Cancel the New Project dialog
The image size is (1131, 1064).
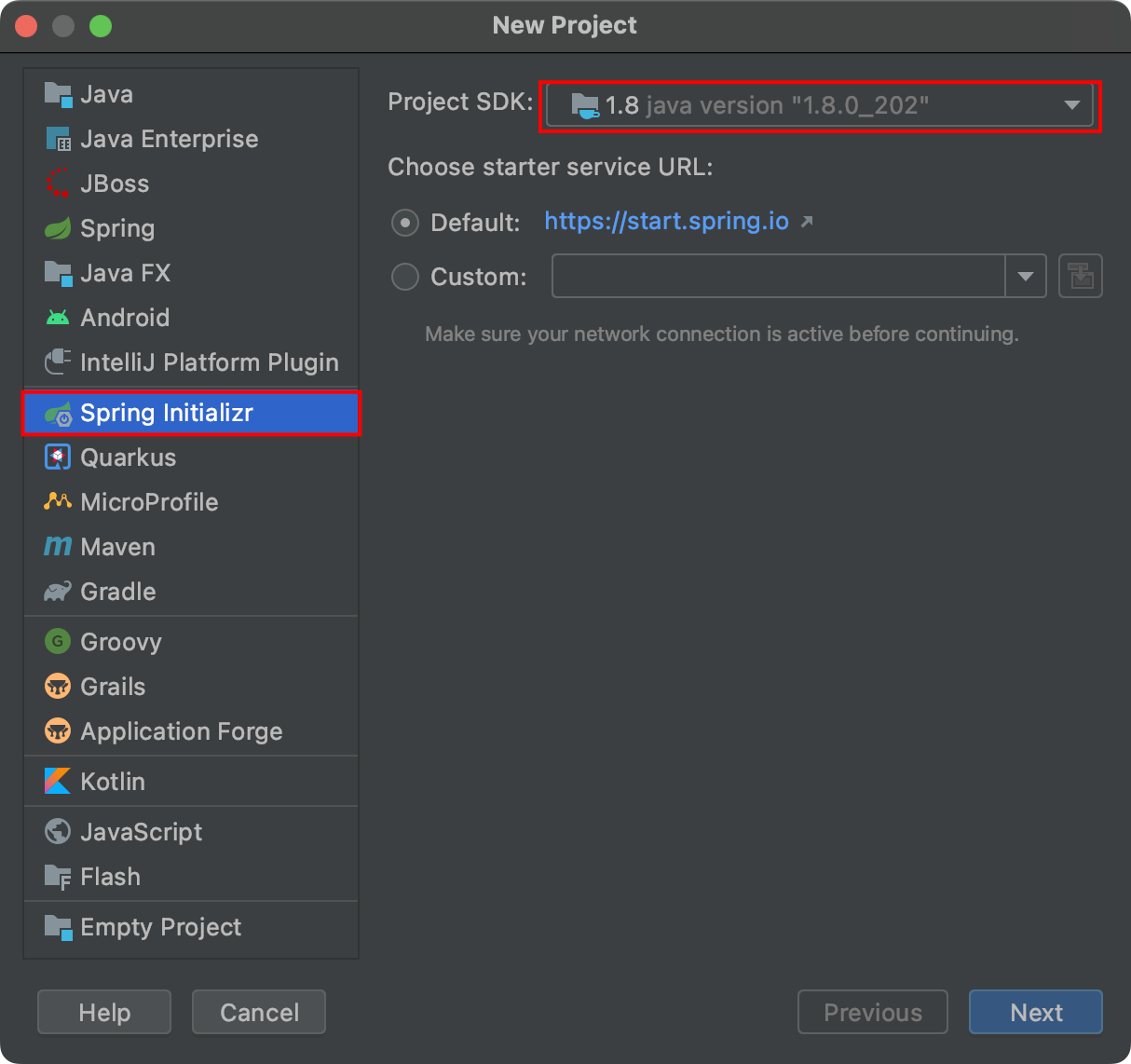(x=259, y=1012)
